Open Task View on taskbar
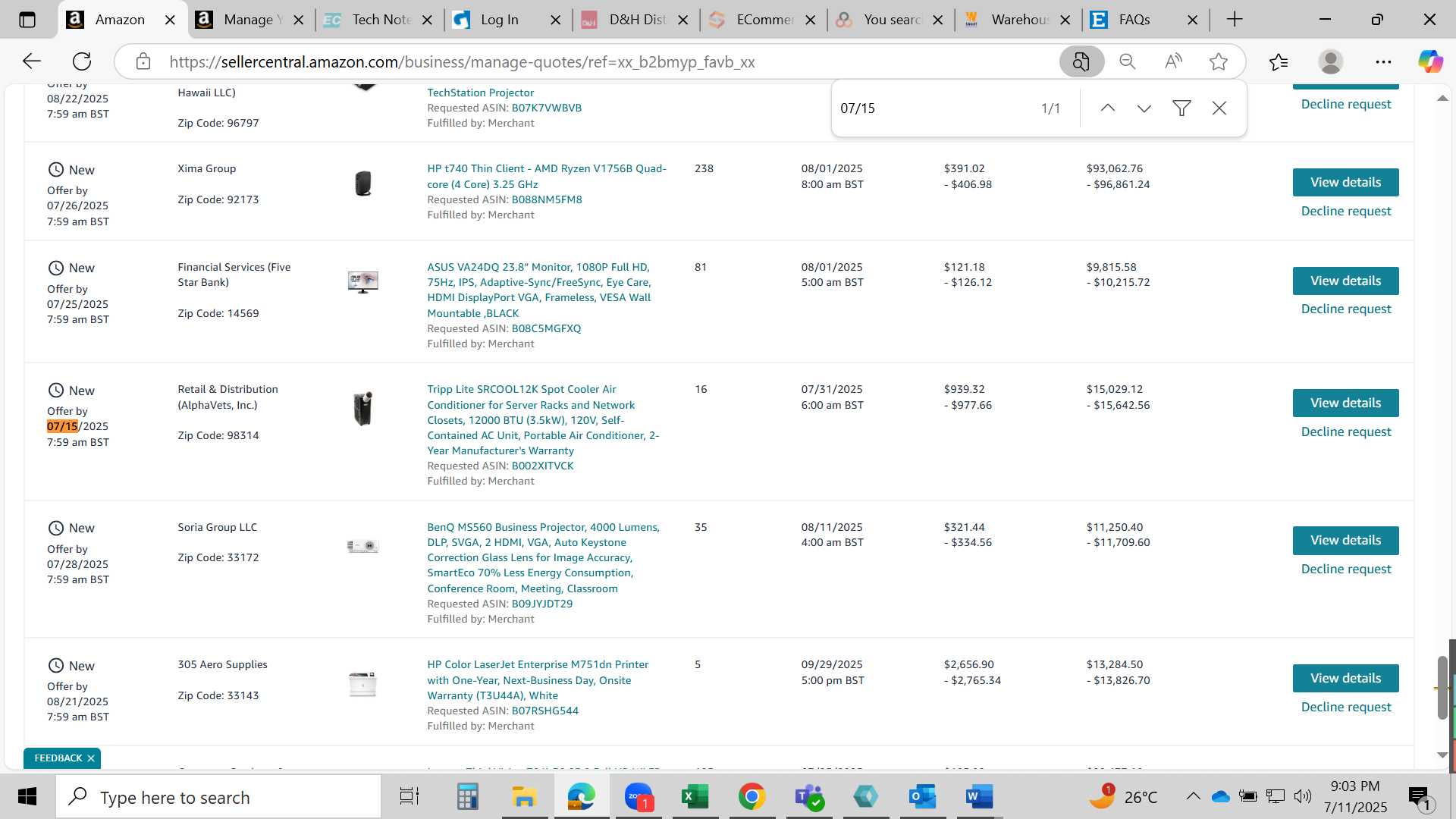The height and width of the screenshot is (819, 1456). [409, 797]
